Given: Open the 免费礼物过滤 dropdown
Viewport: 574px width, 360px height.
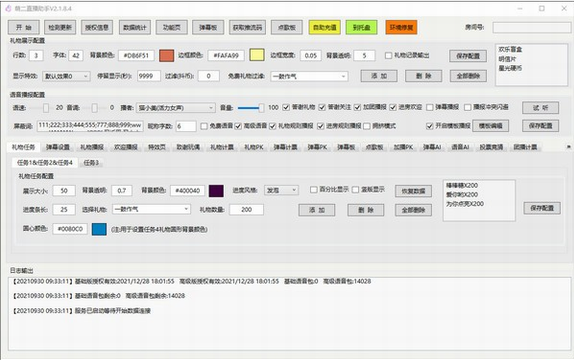Looking at the screenshot, I should 309,76.
